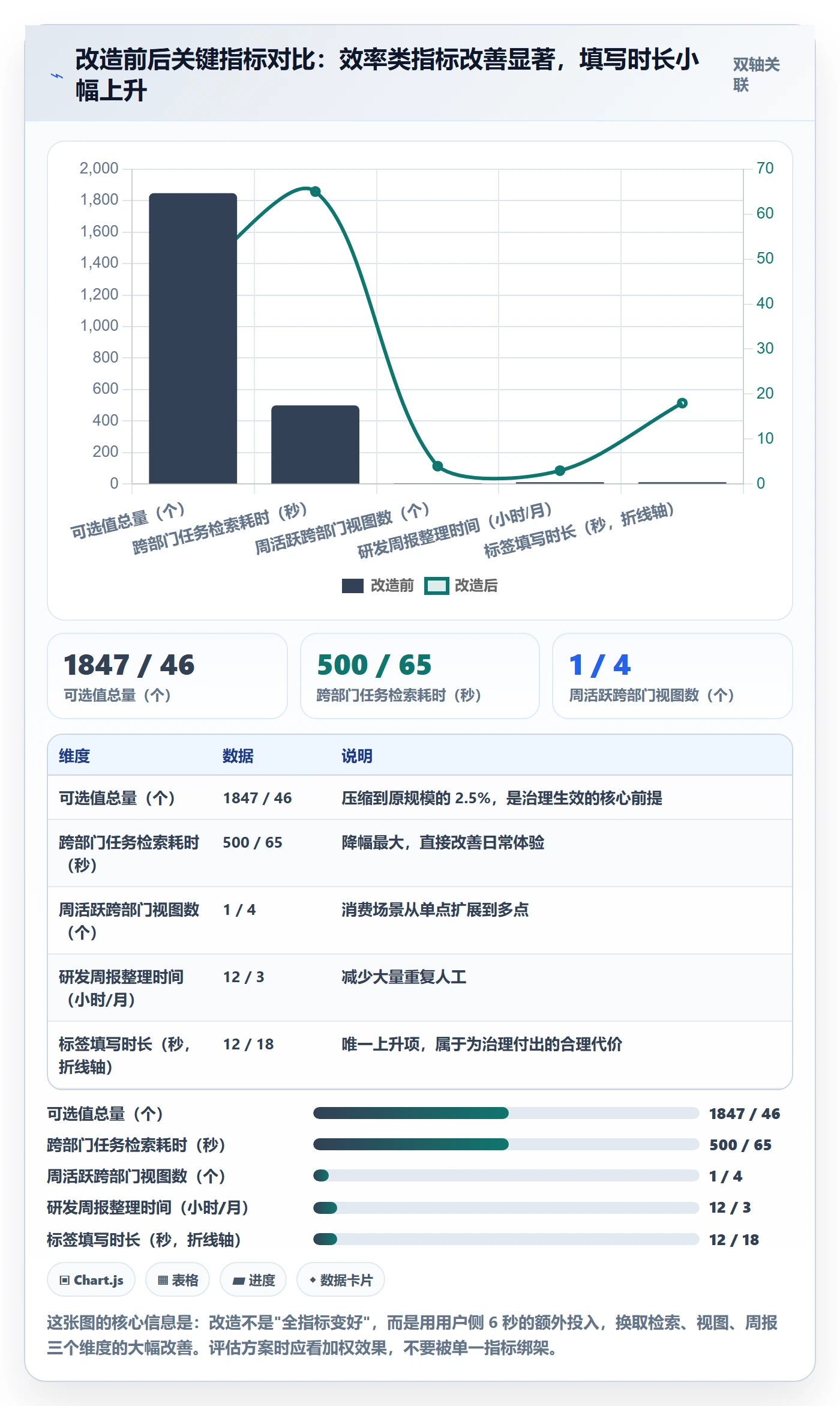Click text 压缩到原规模的 2.5%

(x=416, y=798)
